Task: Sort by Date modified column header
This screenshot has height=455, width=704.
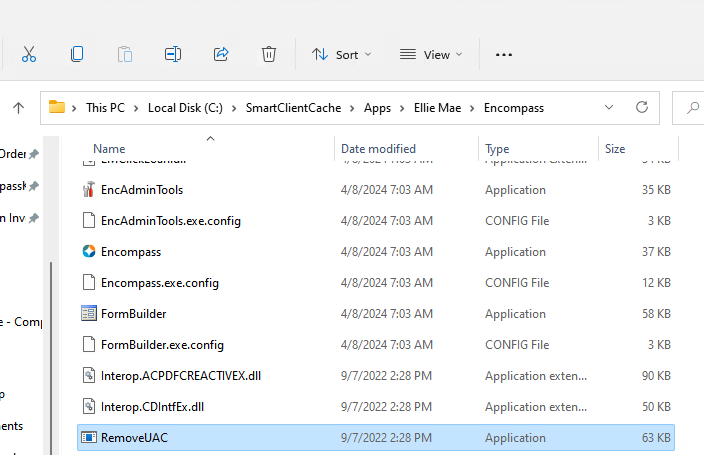Action: click(x=378, y=149)
